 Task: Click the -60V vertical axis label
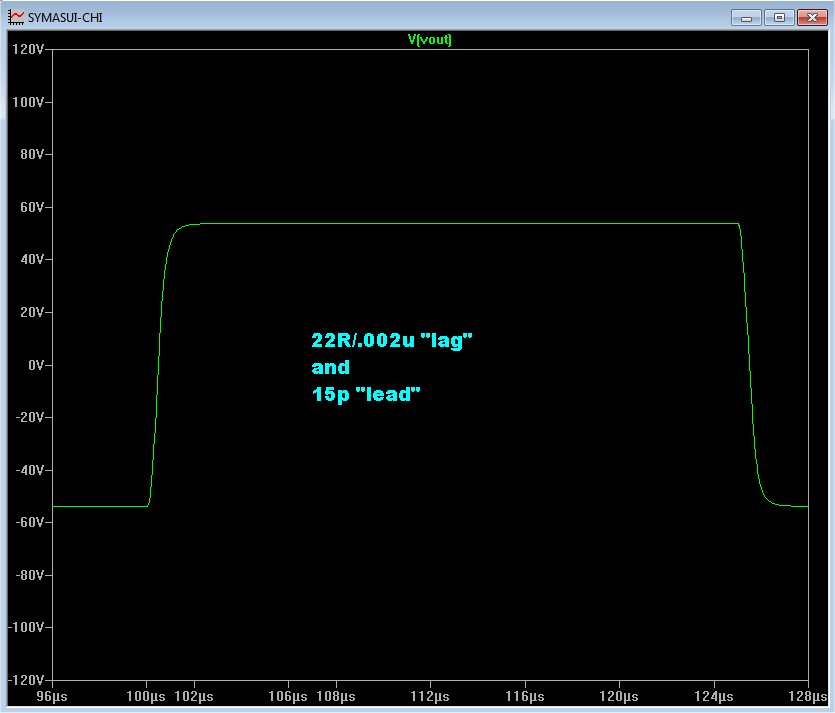coord(30,522)
